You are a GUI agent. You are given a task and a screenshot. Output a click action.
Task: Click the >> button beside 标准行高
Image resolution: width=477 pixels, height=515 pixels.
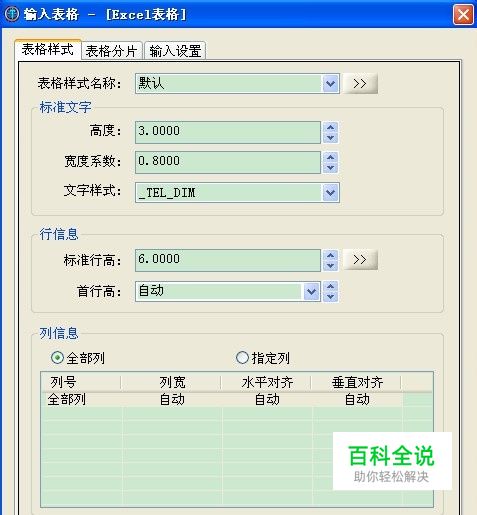click(360, 259)
